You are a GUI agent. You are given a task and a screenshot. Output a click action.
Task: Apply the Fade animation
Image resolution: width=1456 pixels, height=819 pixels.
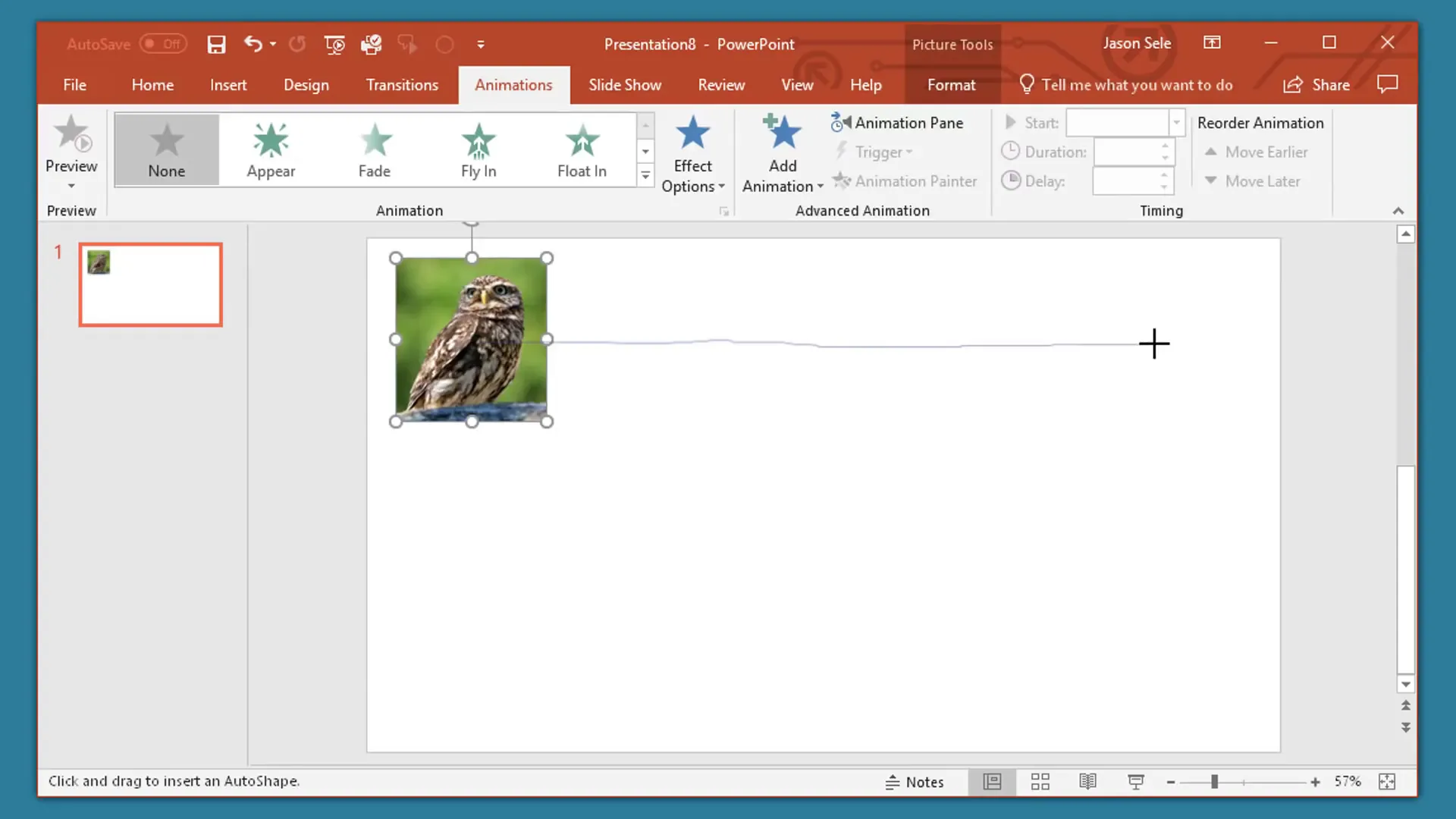375,149
